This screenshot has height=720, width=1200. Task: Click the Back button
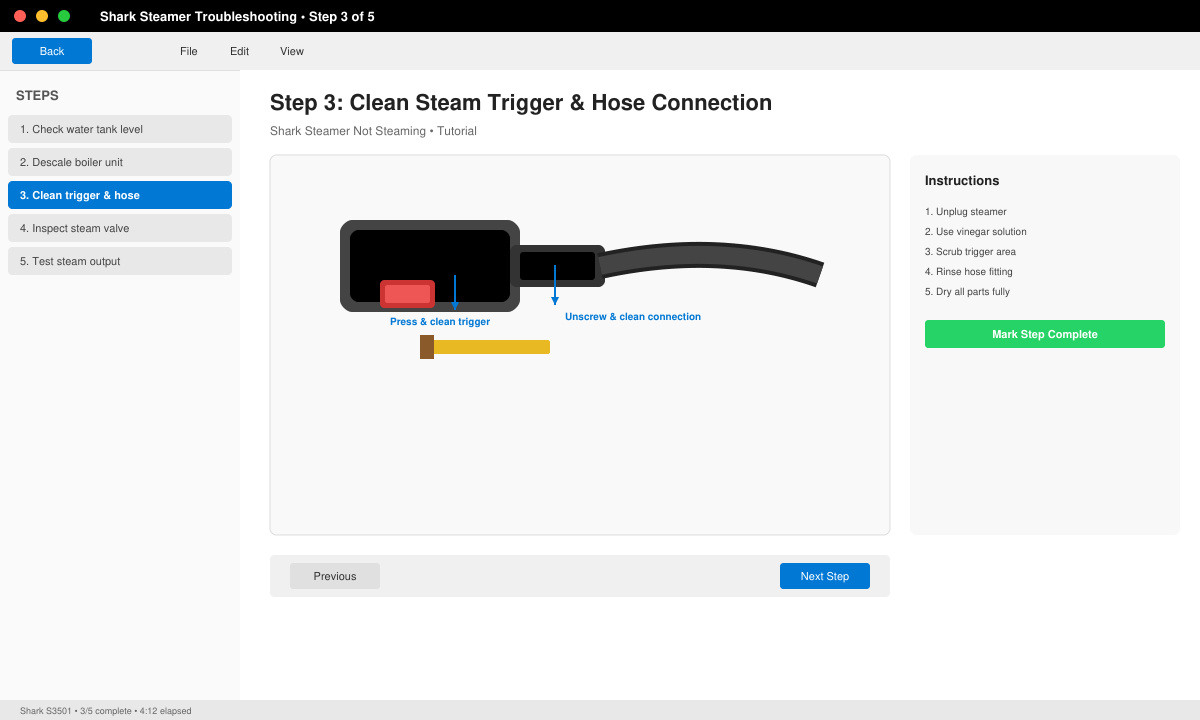(52, 51)
